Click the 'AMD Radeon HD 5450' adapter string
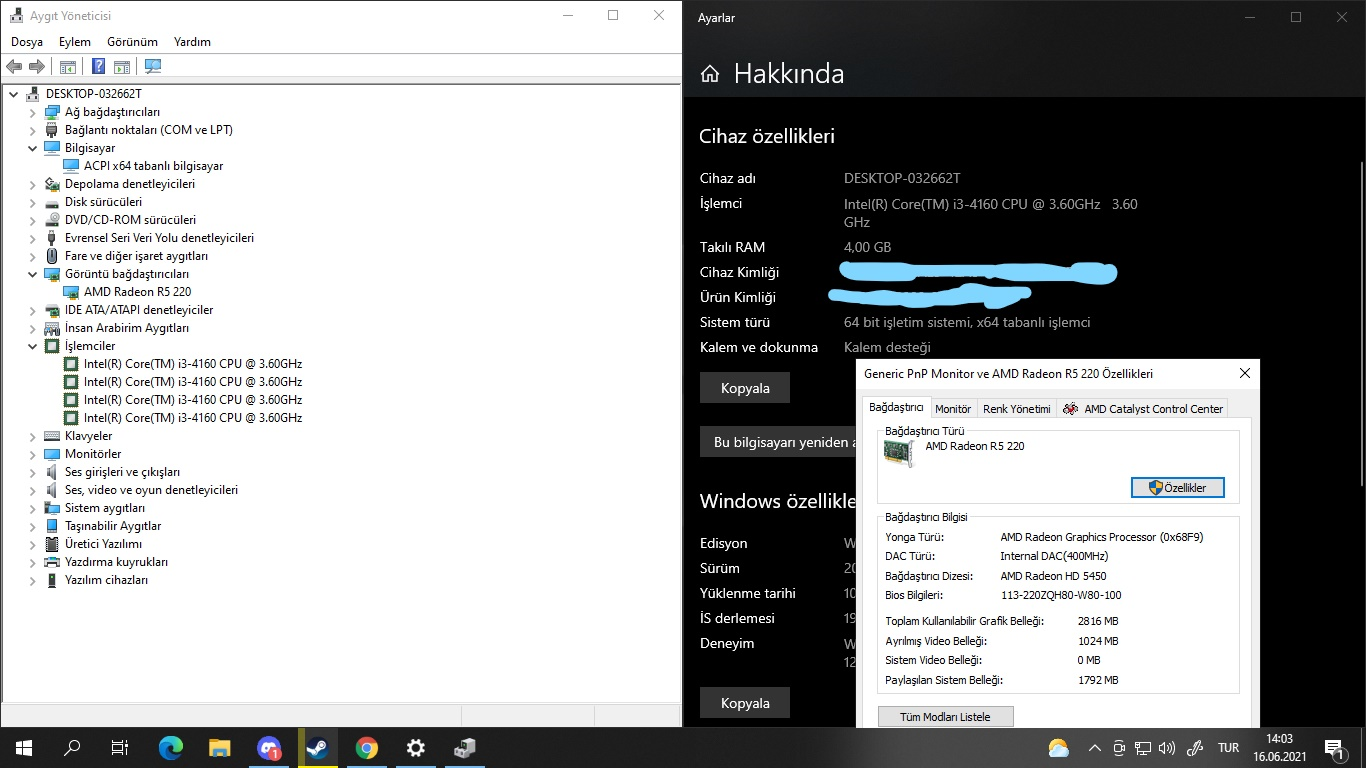Screen dimensions: 1366x768 click(x=1053, y=576)
